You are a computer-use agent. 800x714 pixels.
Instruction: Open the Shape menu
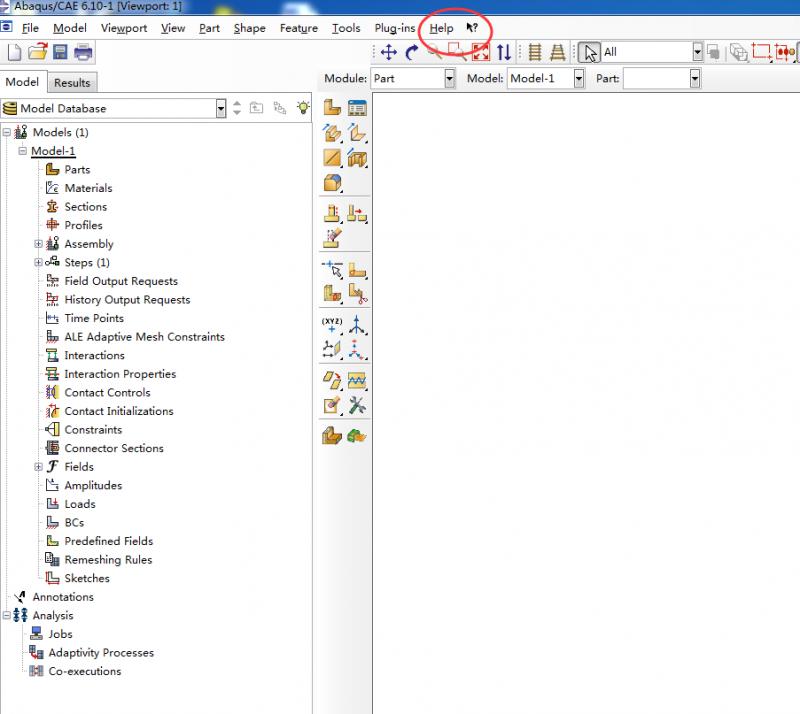(x=249, y=28)
